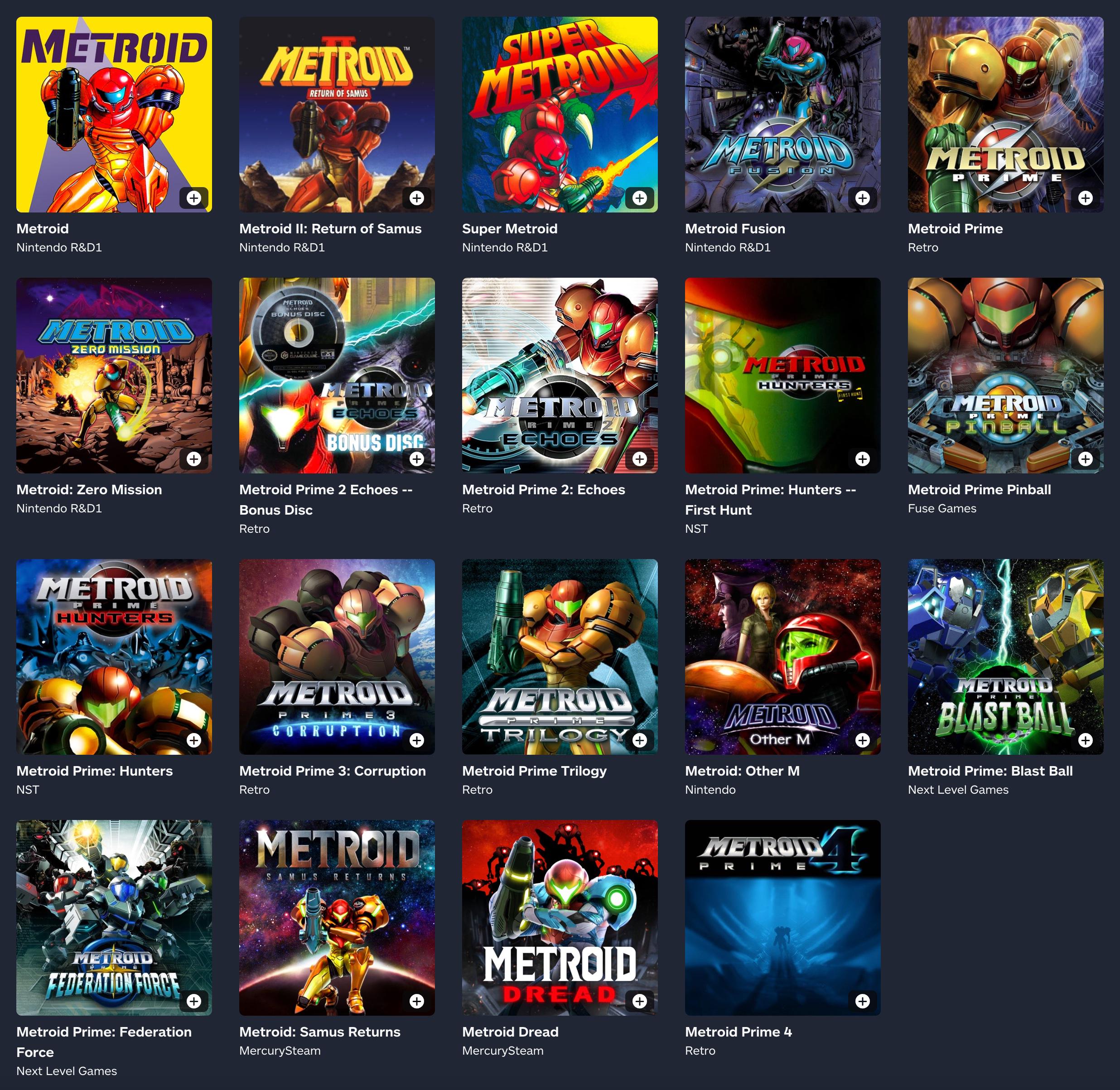Open 'Metroid Prime: Blast Ball' title link

(990, 771)
